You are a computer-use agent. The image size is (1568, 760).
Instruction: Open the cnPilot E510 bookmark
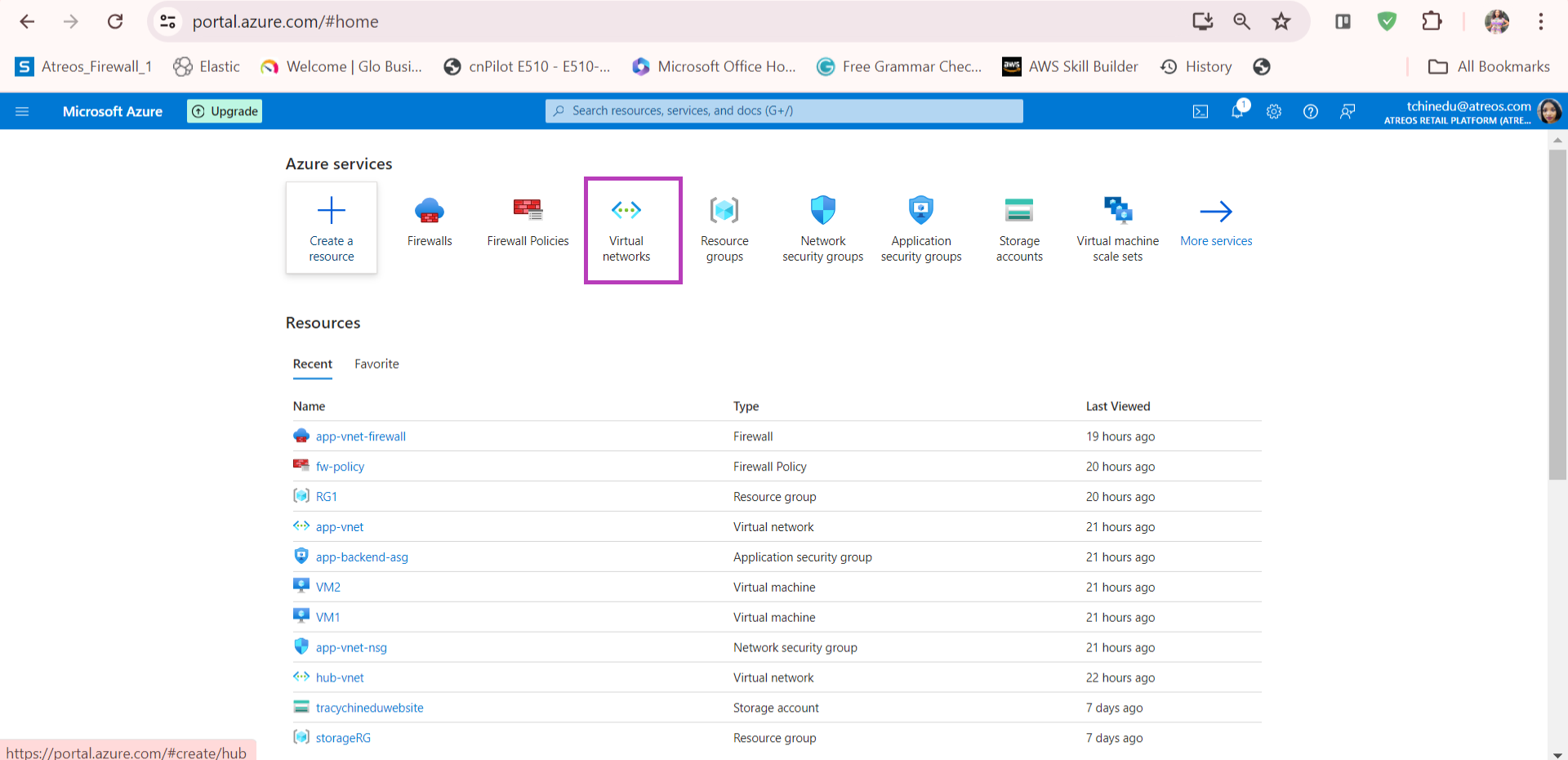pyautogui.click(x=527, y=67)
